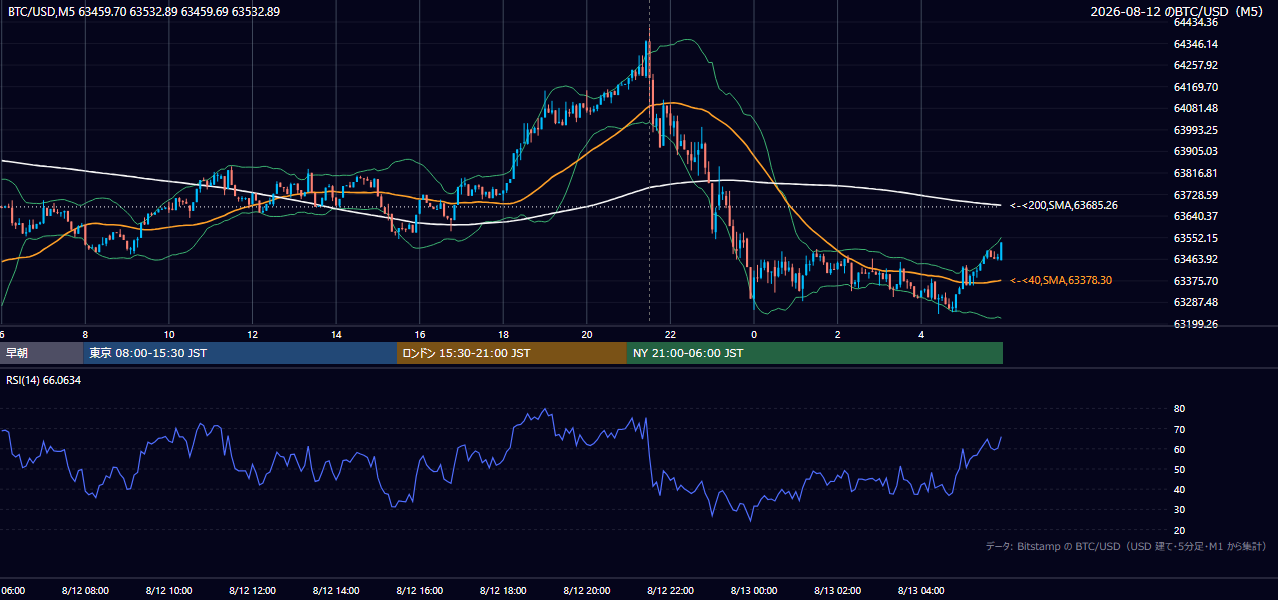Viewport: 1278px width, 600px height.
Task: Click the RSI(14) 66.0634 indicator label
Action: (44, 380)
